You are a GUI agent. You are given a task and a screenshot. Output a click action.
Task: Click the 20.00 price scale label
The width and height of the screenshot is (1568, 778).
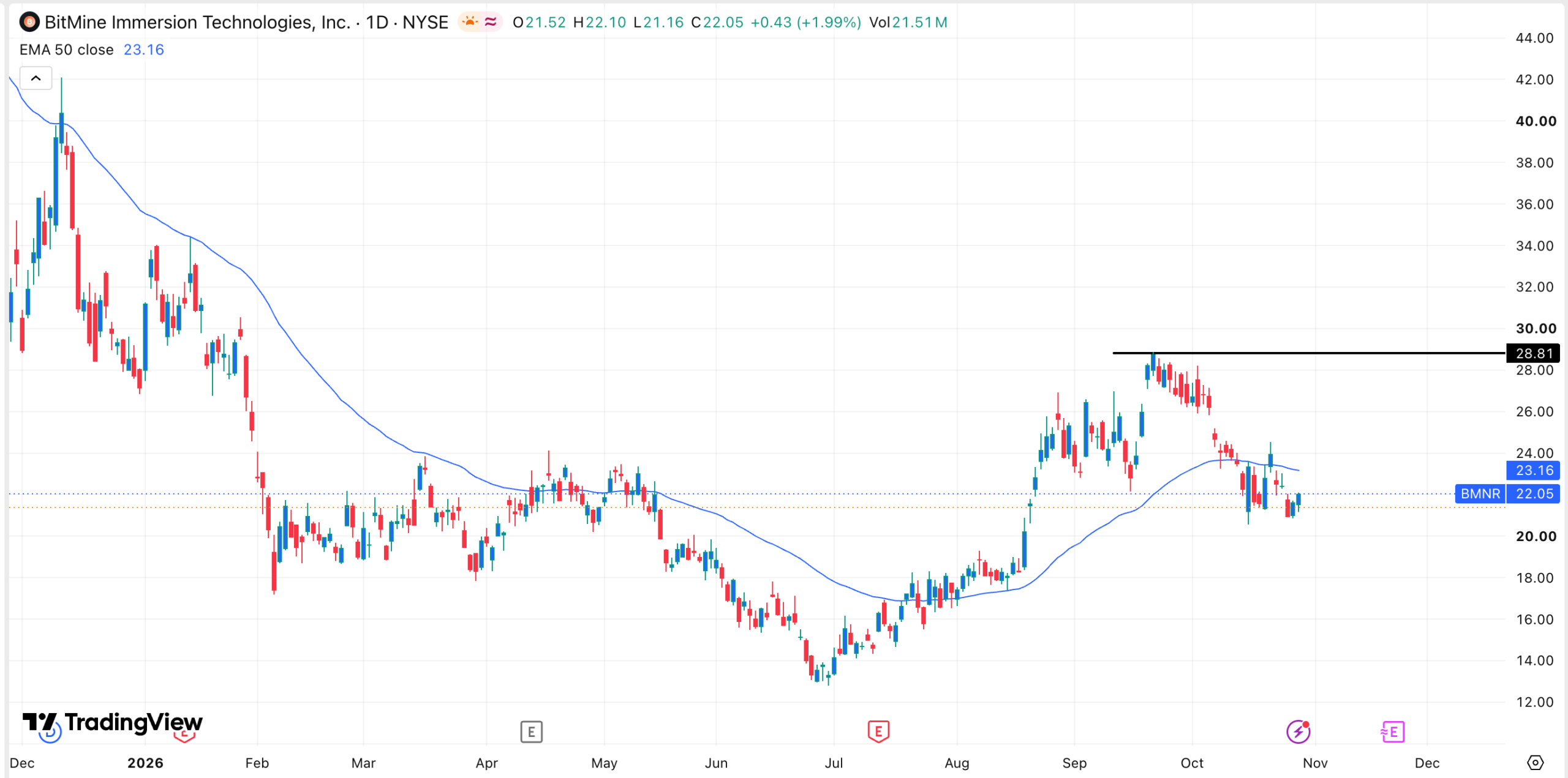pos(1536,536)
